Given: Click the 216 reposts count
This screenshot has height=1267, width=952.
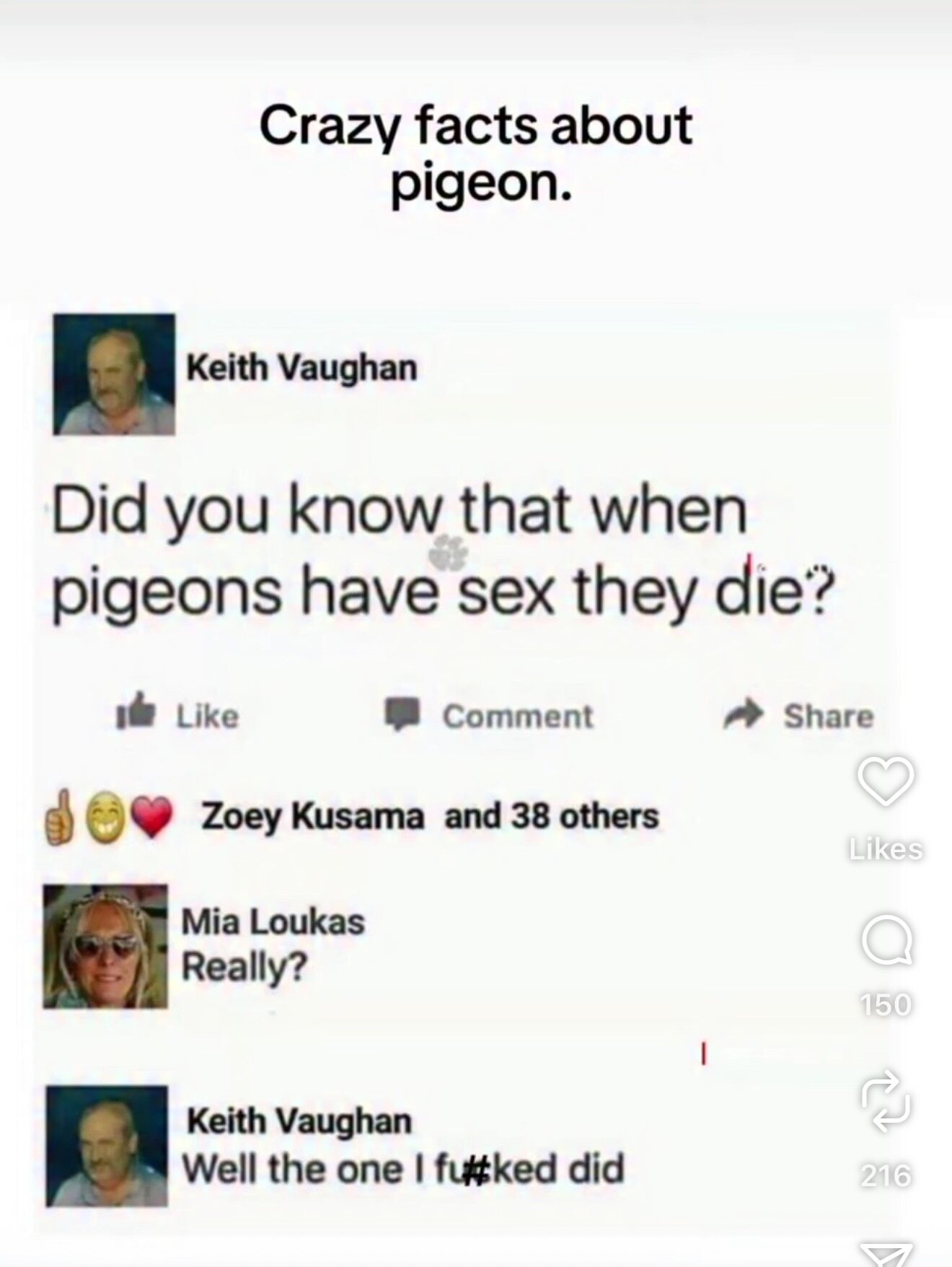Looking at the screenshot, I should [x=886, y=1175].
